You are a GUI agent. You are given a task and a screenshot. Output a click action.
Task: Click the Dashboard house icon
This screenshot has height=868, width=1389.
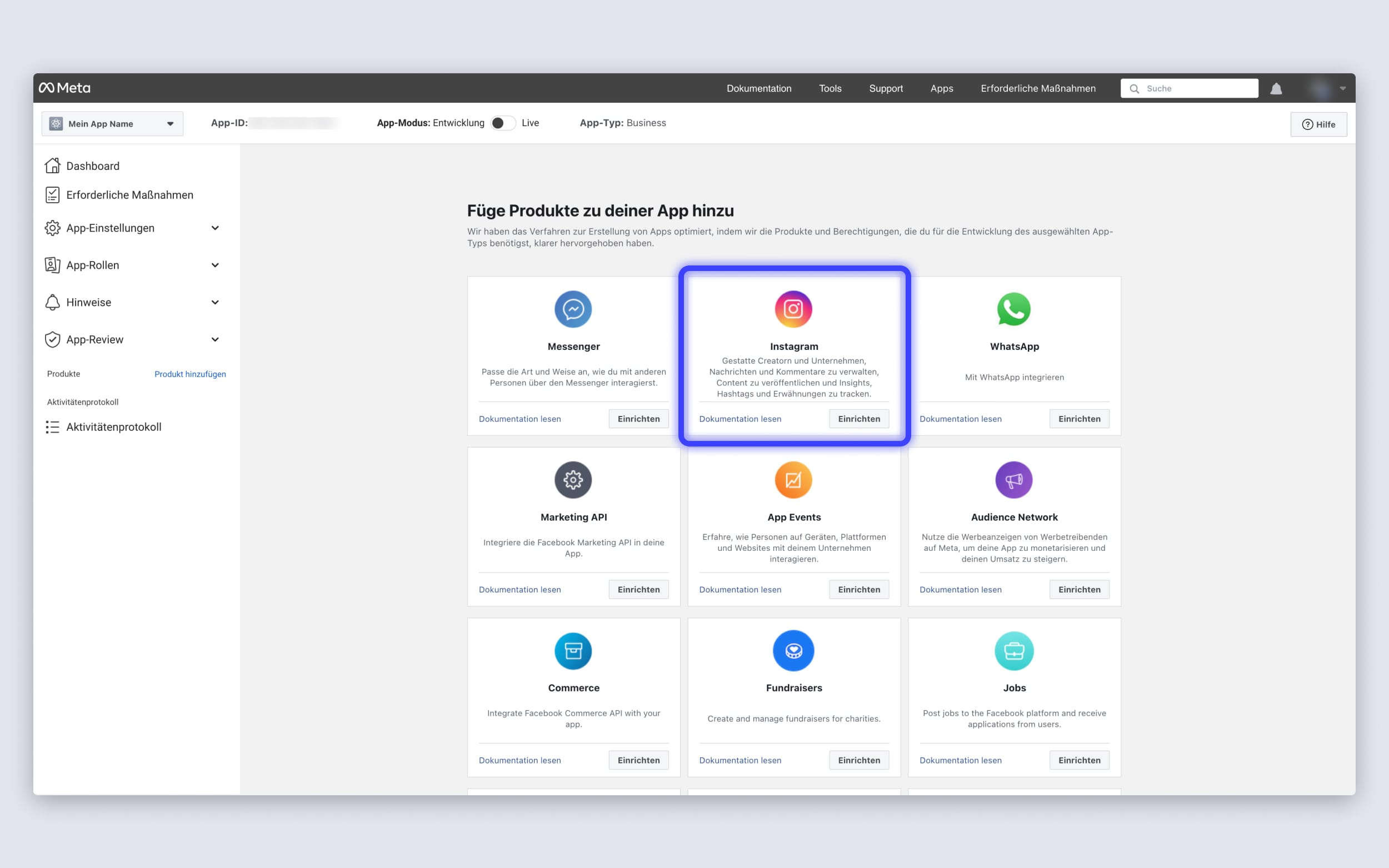(52, 165)
